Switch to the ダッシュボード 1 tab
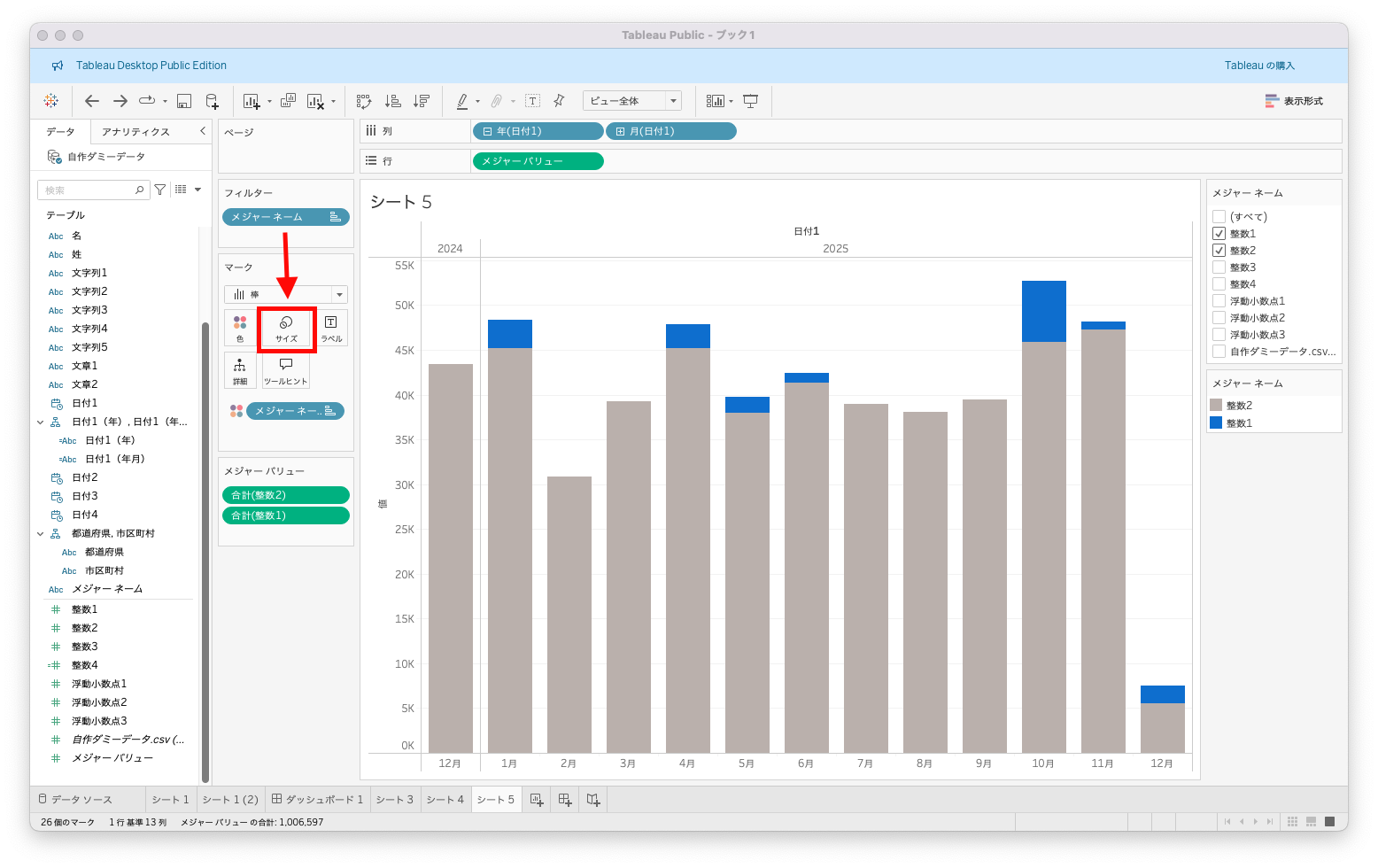This screenshot has height=868, width=1378. coord(317,800)
